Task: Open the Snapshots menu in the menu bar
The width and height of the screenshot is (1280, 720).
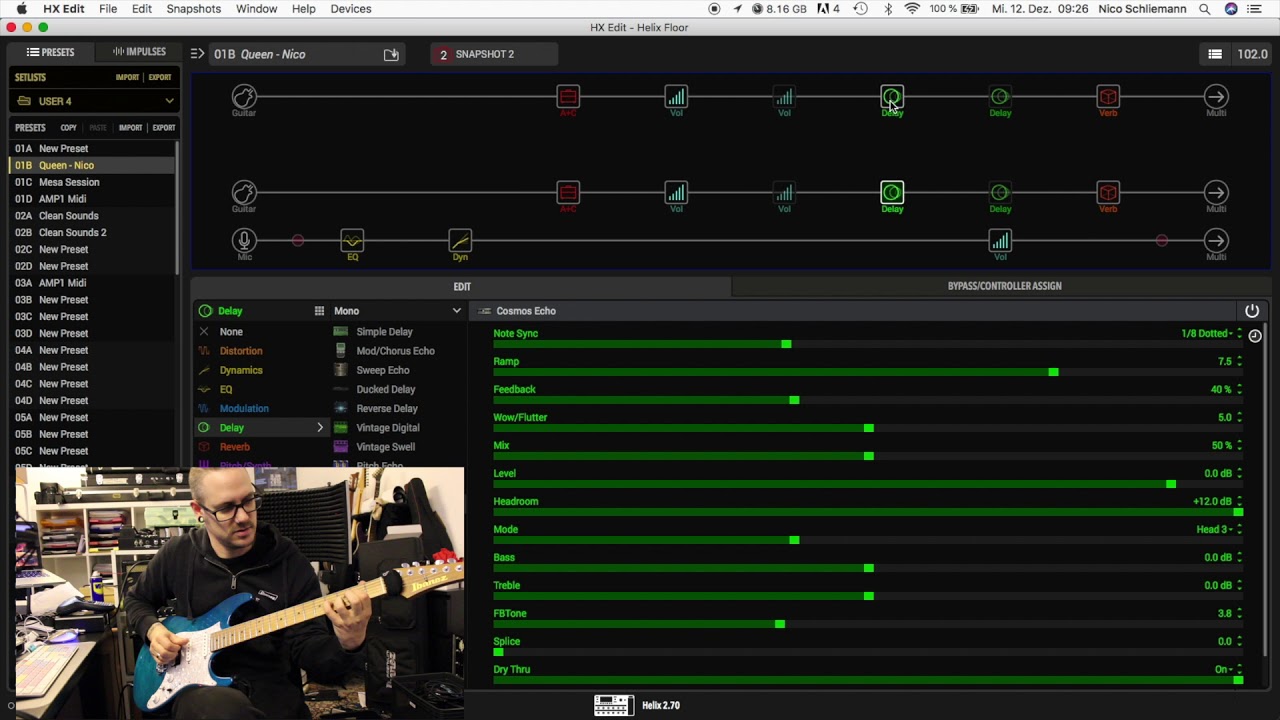Action: (193, 9)
